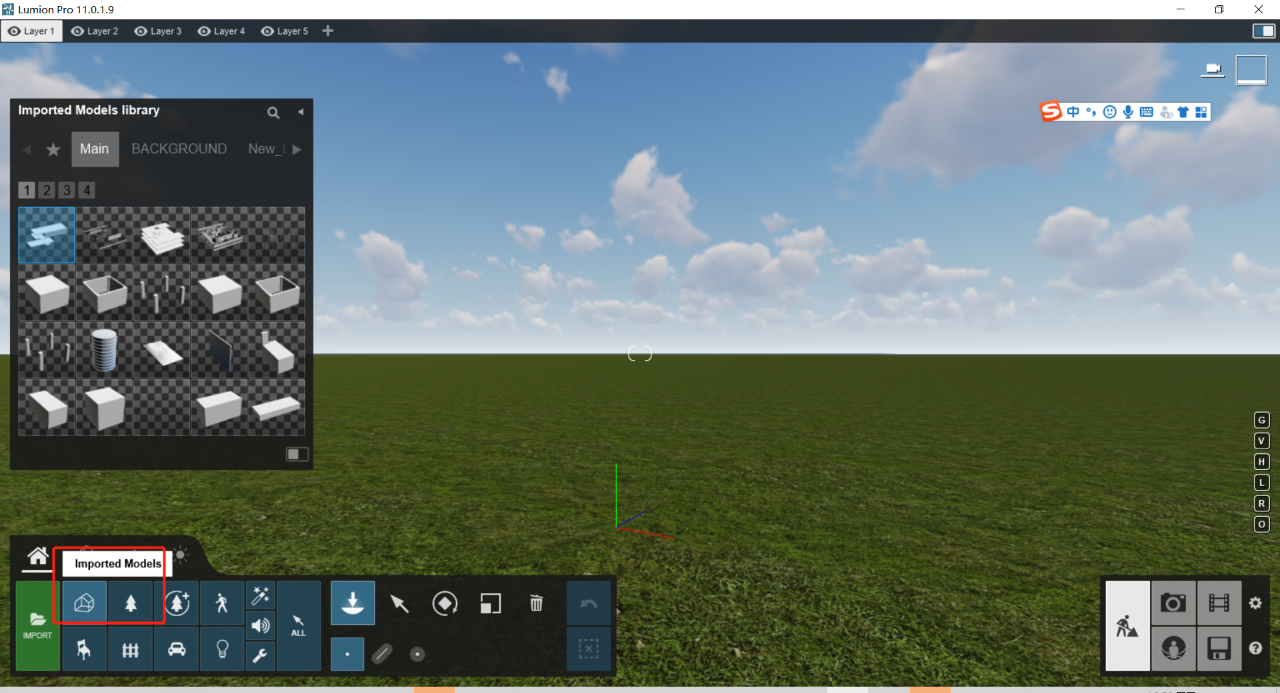Open the Lights bulb category

(x=222, y=649)
